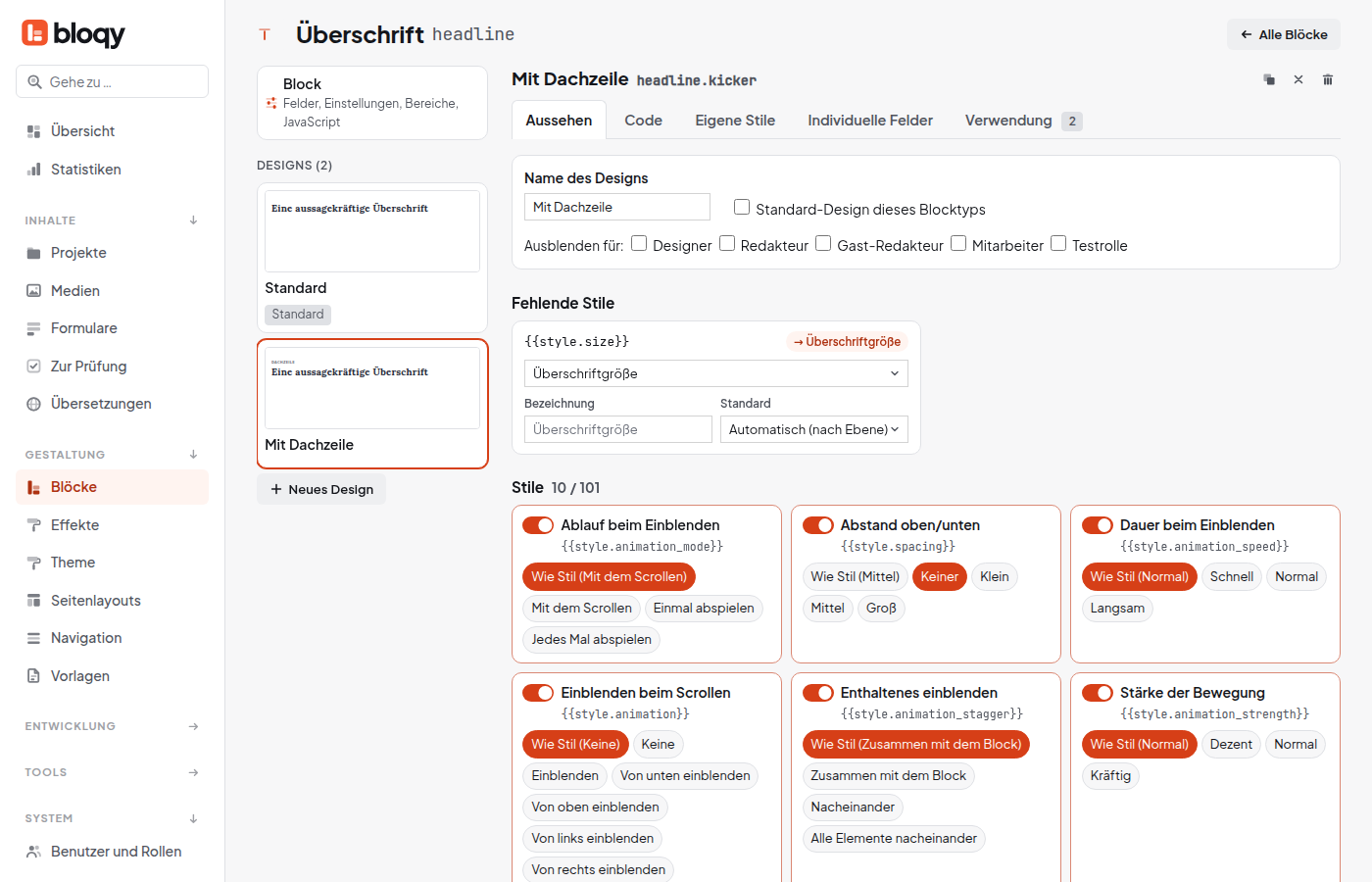Check the Gast-Redakteur box
This screenshot has width=1372, height=882.
pyautogui.click(x=823, y=243)
